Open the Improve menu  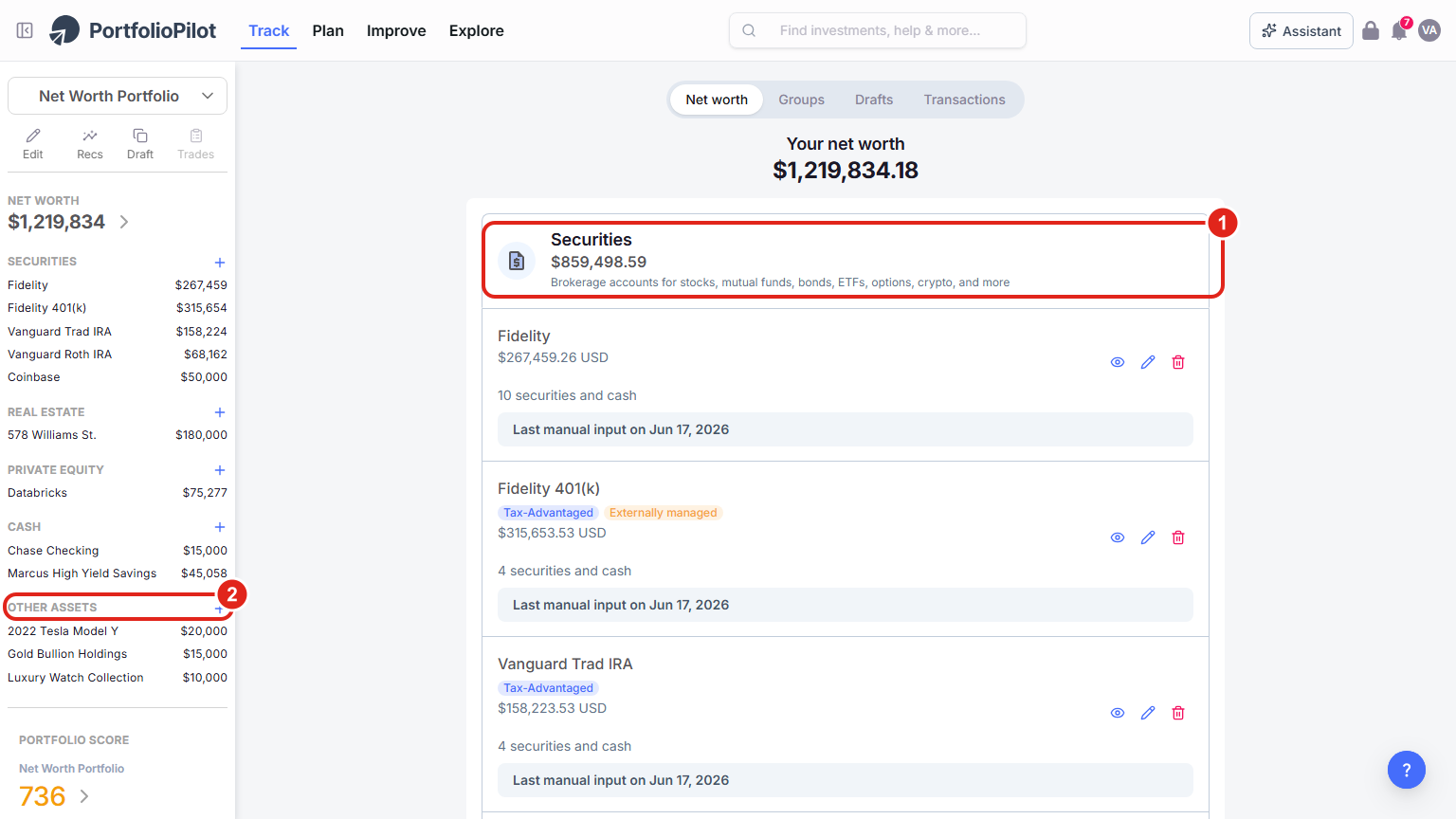[x=396, y=30]
